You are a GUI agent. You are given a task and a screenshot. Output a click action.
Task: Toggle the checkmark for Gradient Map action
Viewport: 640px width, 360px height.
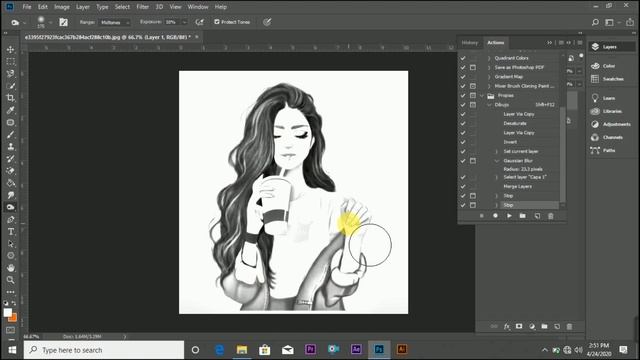463,77
